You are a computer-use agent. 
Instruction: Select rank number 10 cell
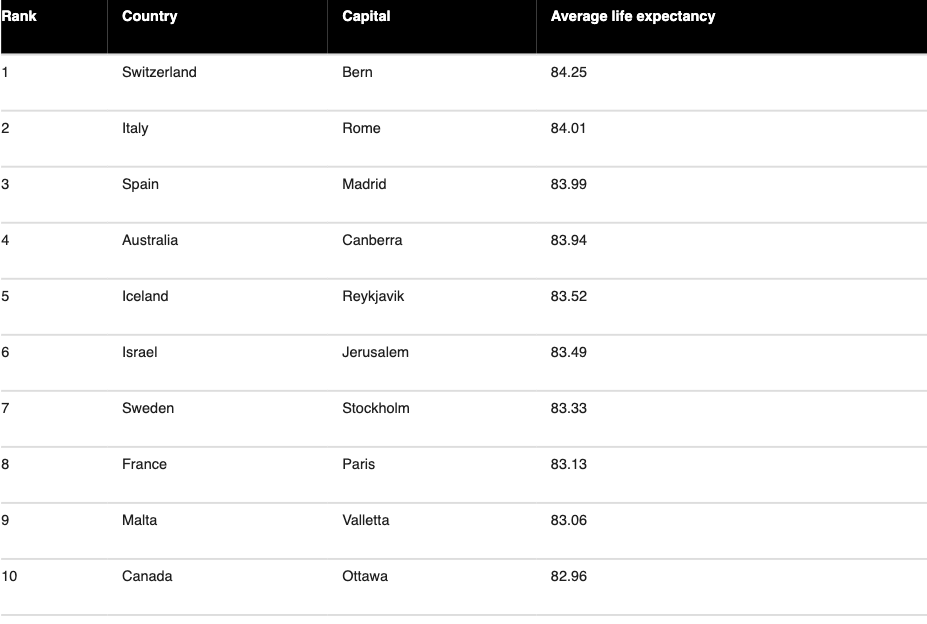click(9, 576)
